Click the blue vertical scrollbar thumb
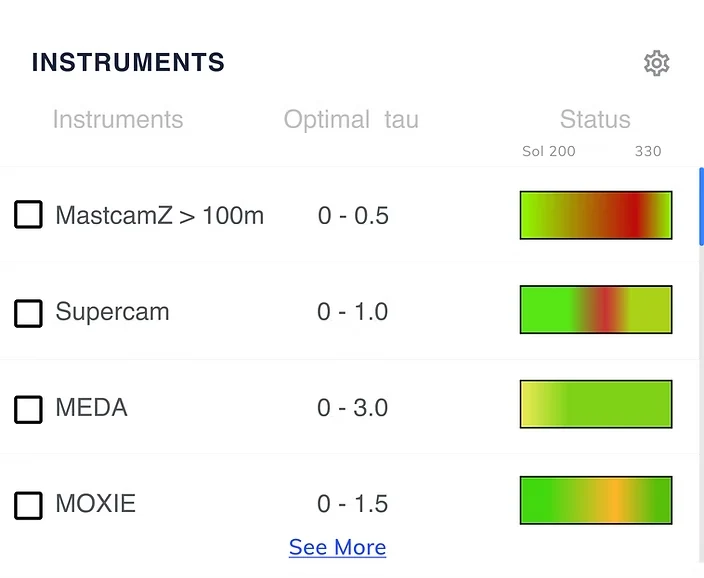 tap(701, 207)
